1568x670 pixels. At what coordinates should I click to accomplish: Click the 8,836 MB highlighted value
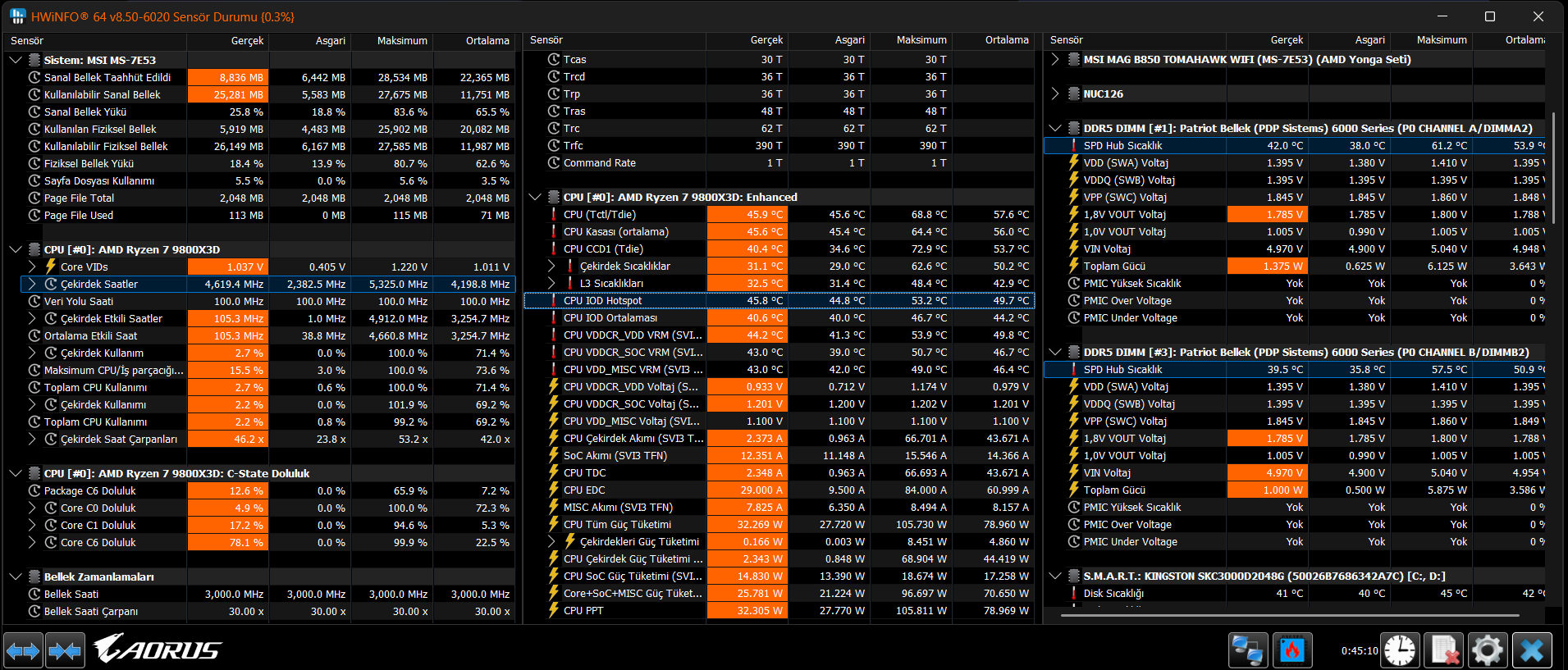228,77
